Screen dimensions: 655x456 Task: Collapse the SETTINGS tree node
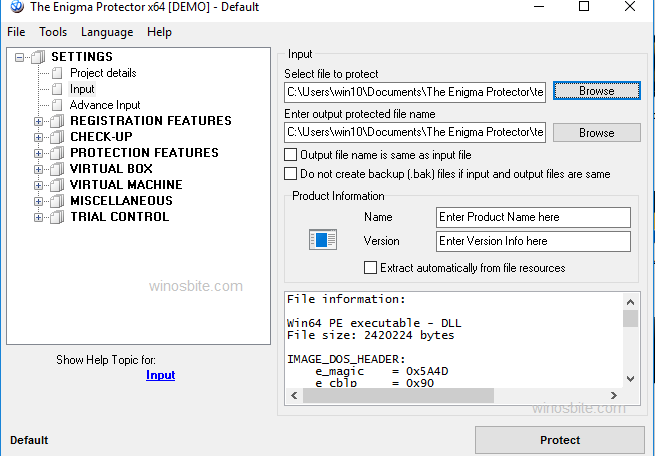19,57
